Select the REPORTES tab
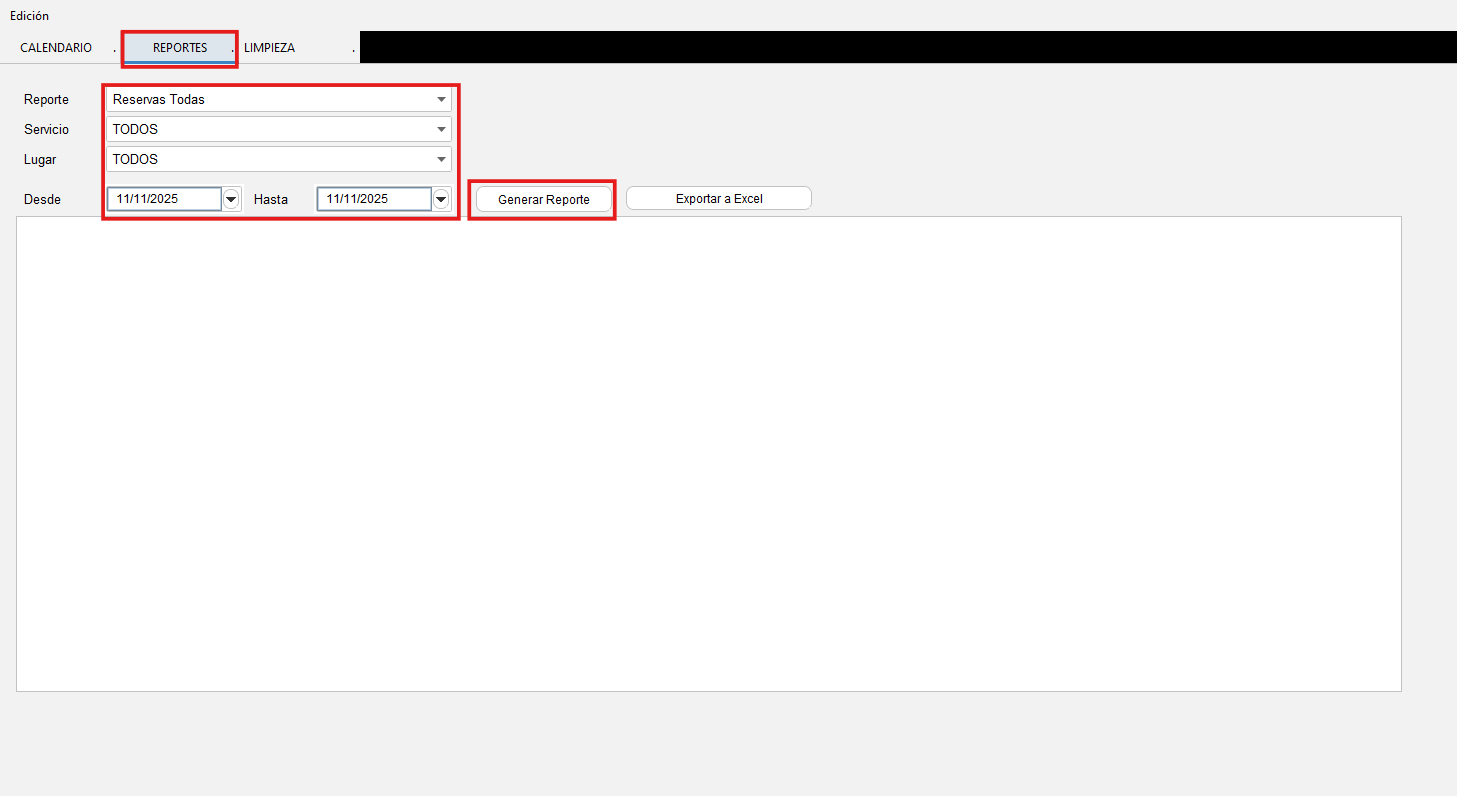This screenshot has height=796, width=1457. (180, 48)
